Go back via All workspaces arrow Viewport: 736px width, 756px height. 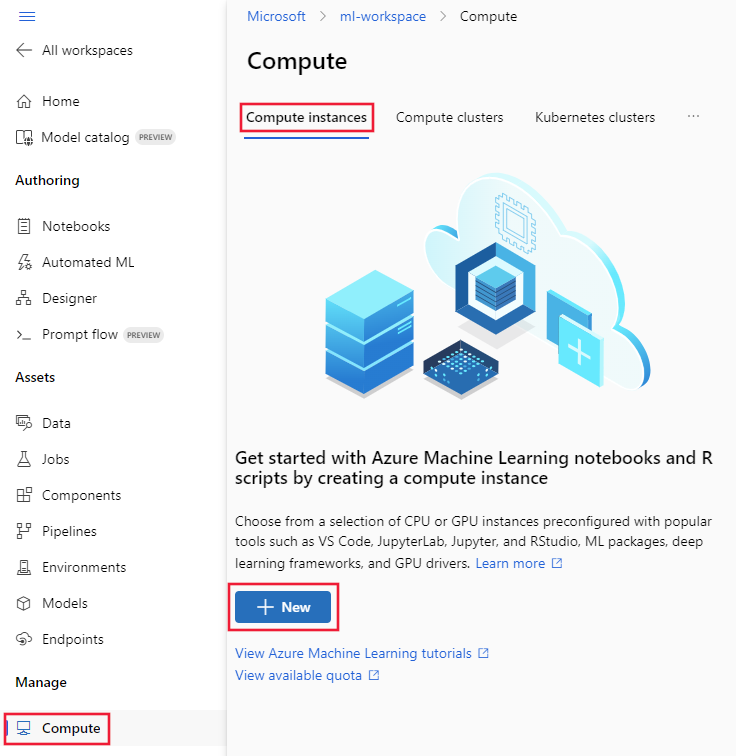tap(24, 50)
